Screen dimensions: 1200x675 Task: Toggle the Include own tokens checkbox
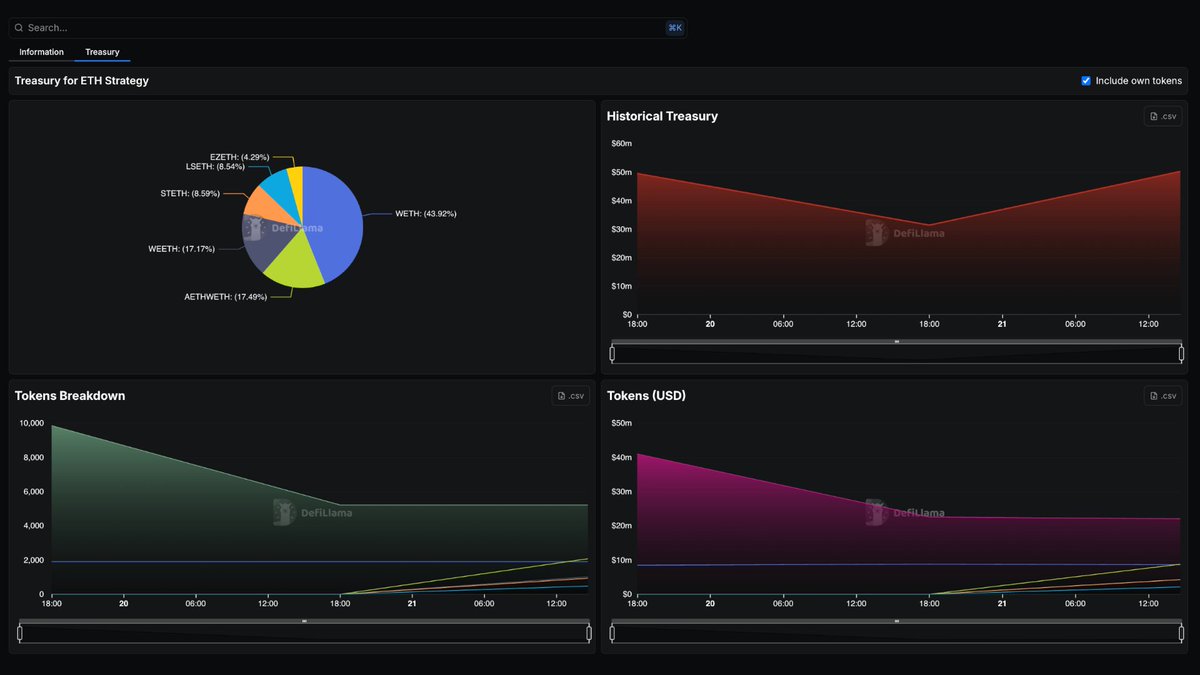pyautogui.click(x=1086, y=81)
